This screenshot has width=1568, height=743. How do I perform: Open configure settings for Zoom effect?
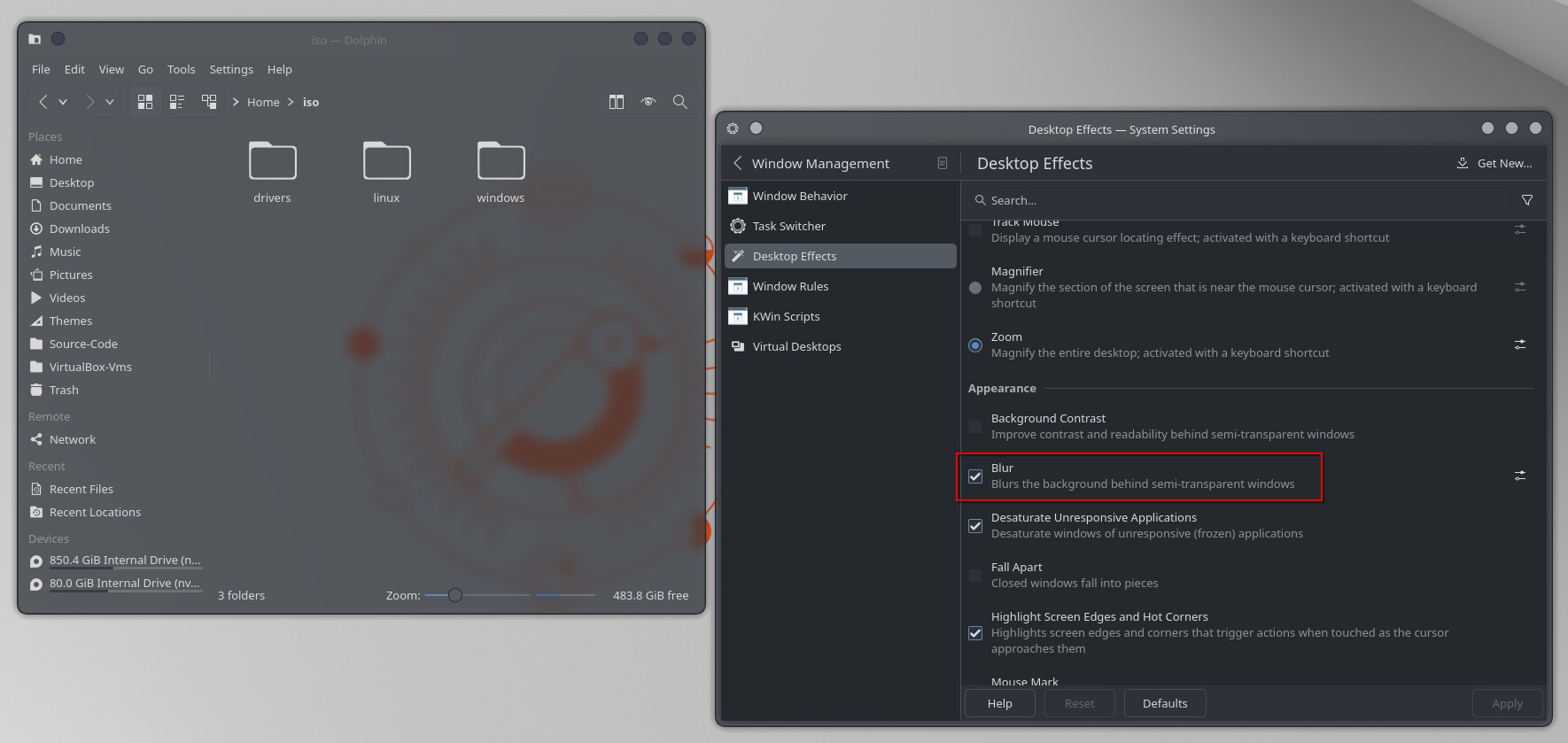tap(1519, 344)
